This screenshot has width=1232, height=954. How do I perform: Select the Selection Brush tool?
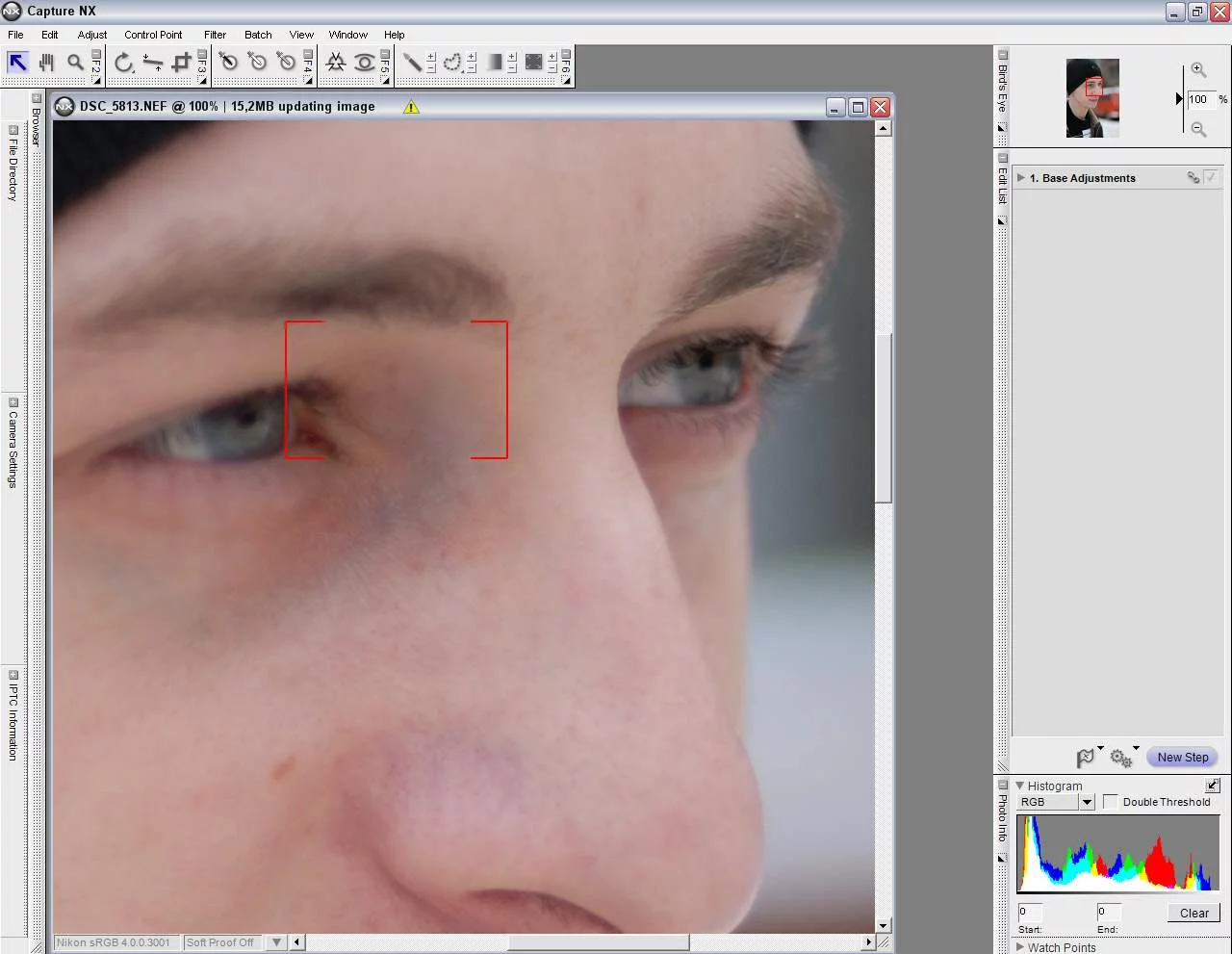(414, 62)
